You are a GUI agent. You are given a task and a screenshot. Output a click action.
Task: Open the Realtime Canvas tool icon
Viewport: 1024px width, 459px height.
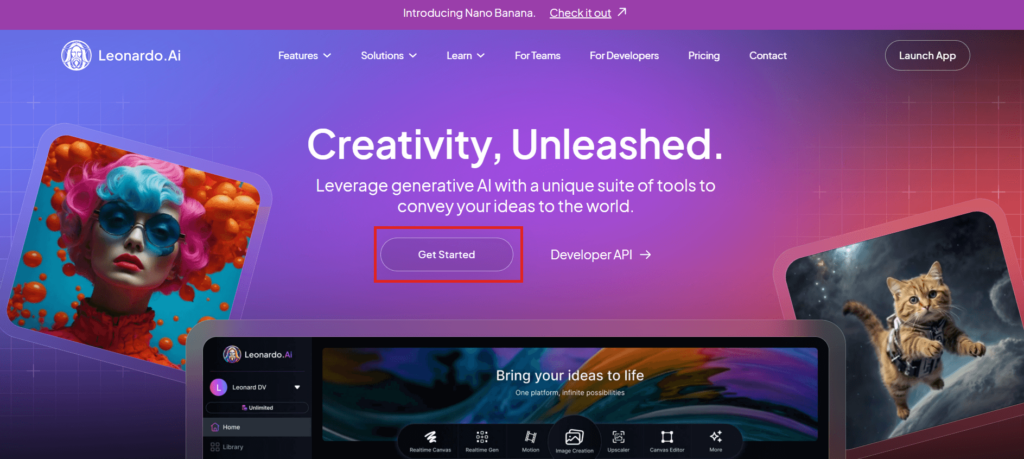click(430, 436)
